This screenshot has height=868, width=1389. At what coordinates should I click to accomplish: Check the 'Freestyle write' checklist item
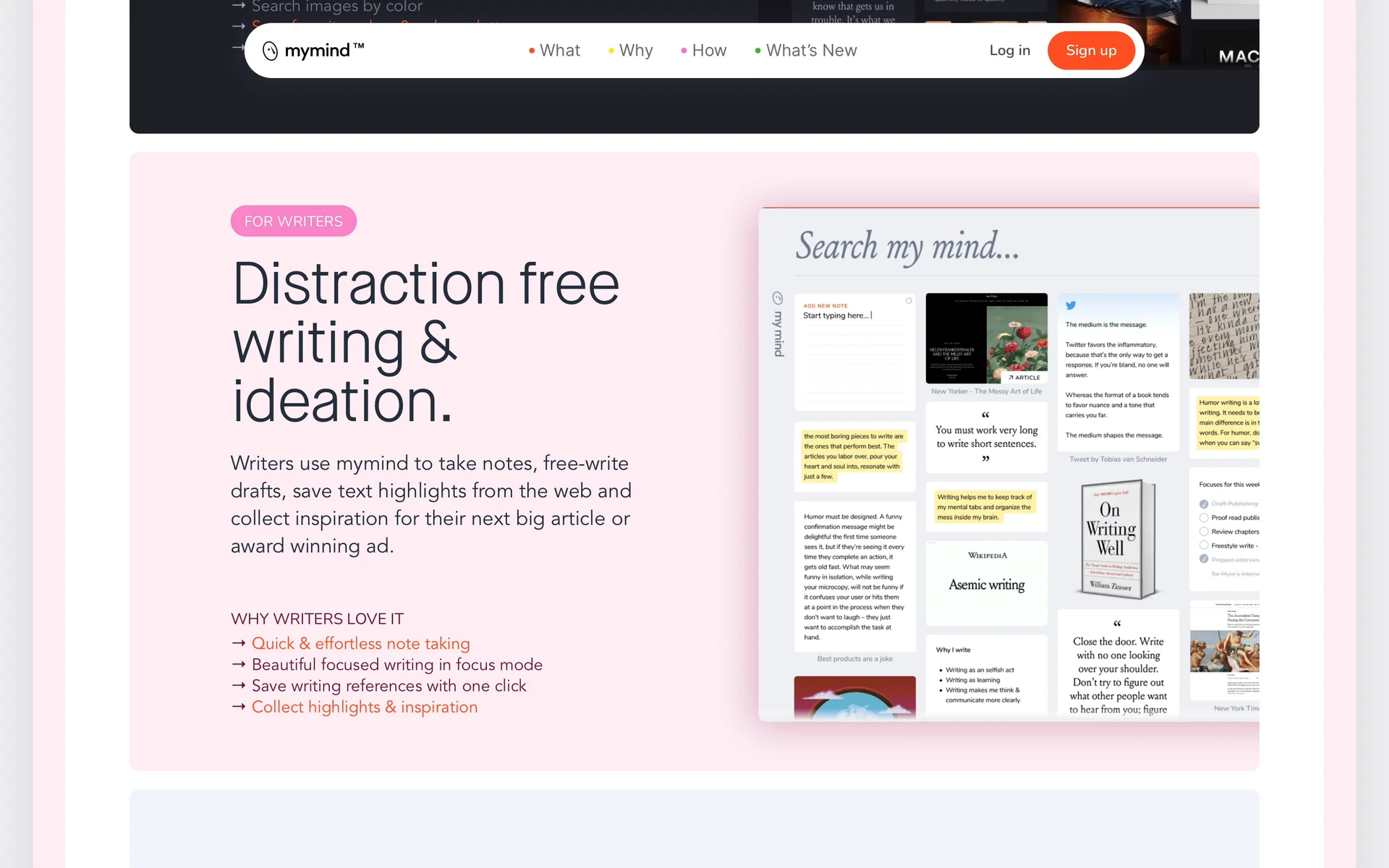pos(1204,545)
